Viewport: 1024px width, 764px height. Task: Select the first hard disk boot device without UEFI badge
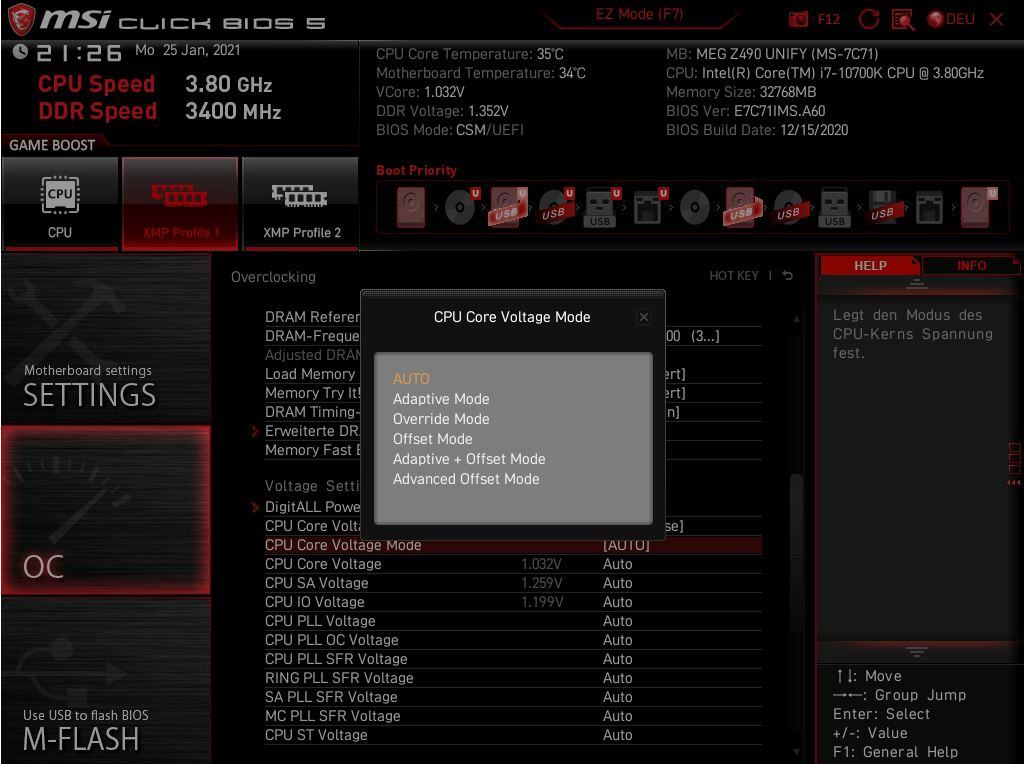tap(411, 208)
